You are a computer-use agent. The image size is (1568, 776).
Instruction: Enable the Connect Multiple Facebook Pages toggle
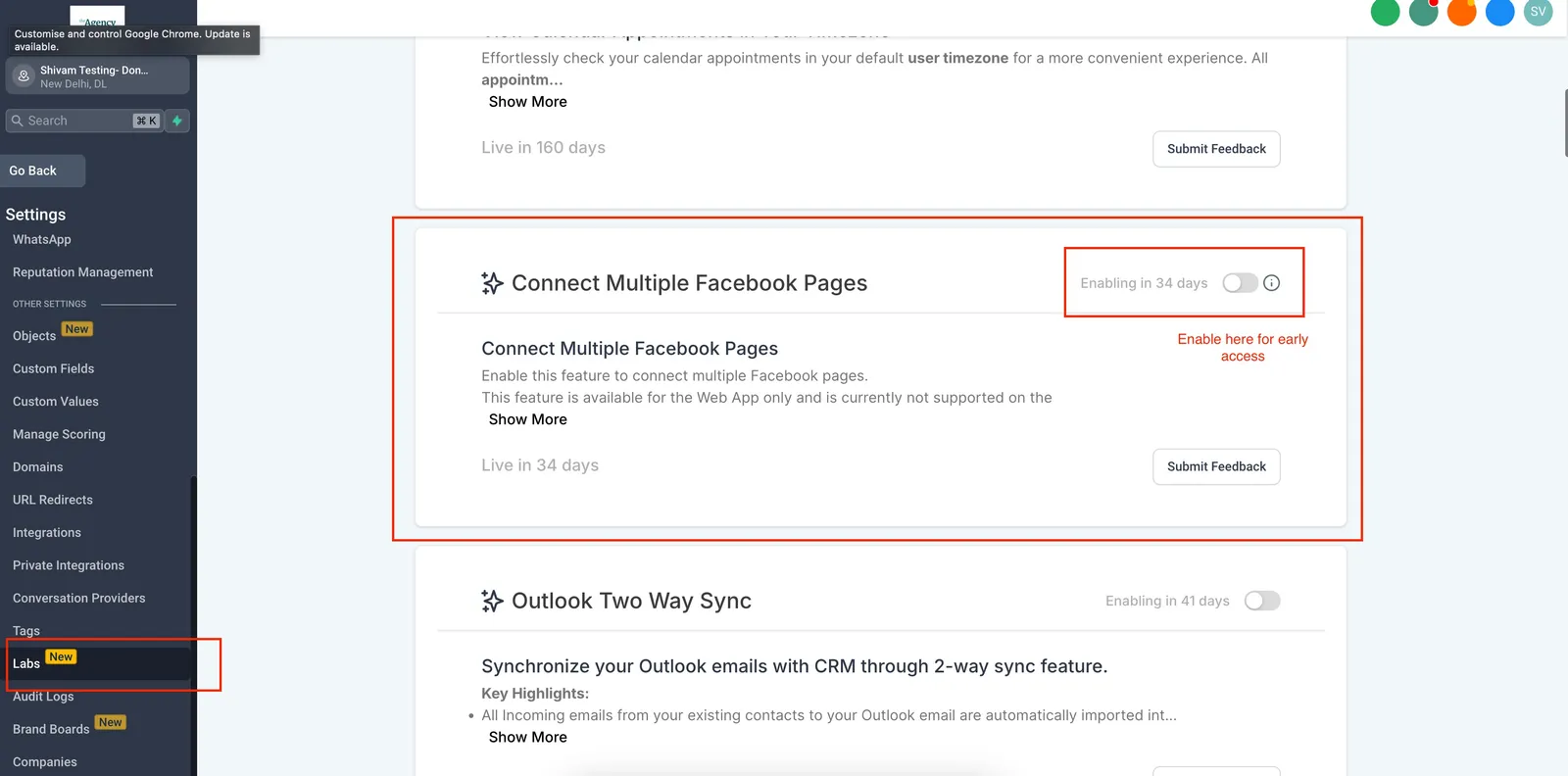[1240, 283]
